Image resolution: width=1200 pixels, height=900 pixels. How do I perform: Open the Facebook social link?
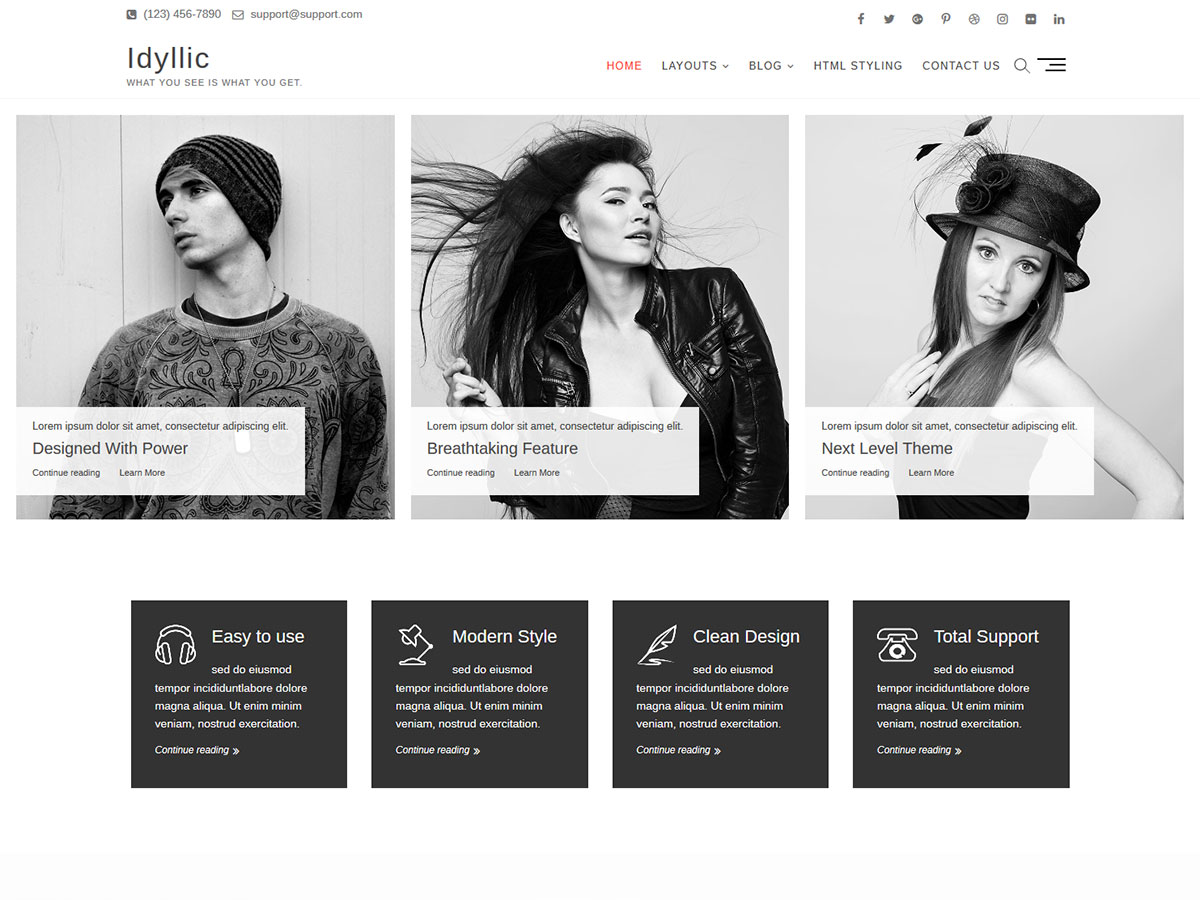(860, 19)
